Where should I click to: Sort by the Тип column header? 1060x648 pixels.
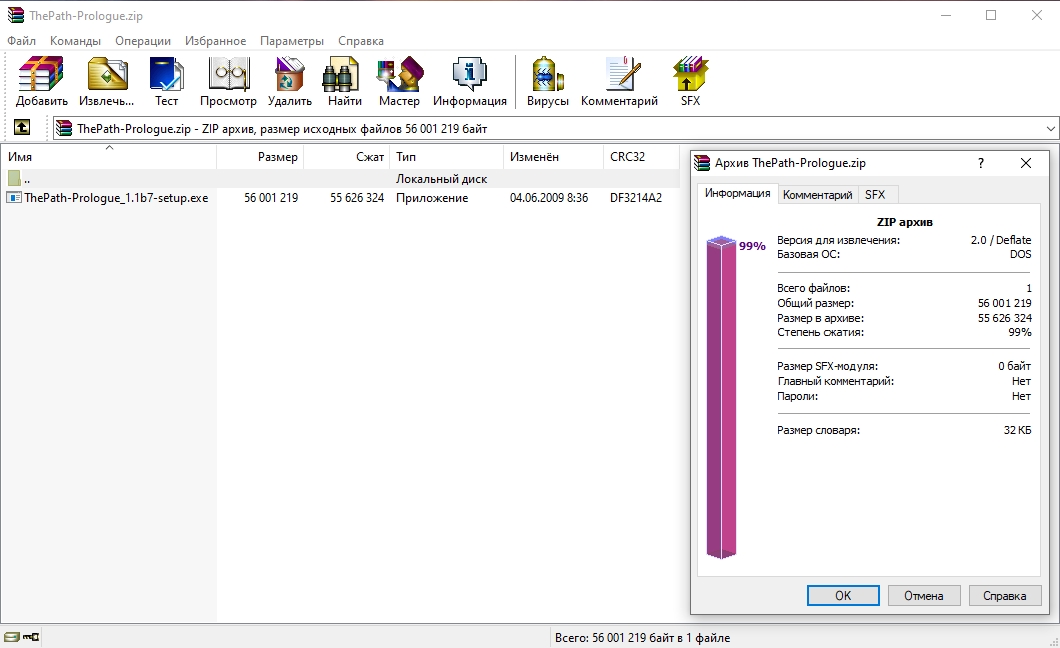point(446,157)
